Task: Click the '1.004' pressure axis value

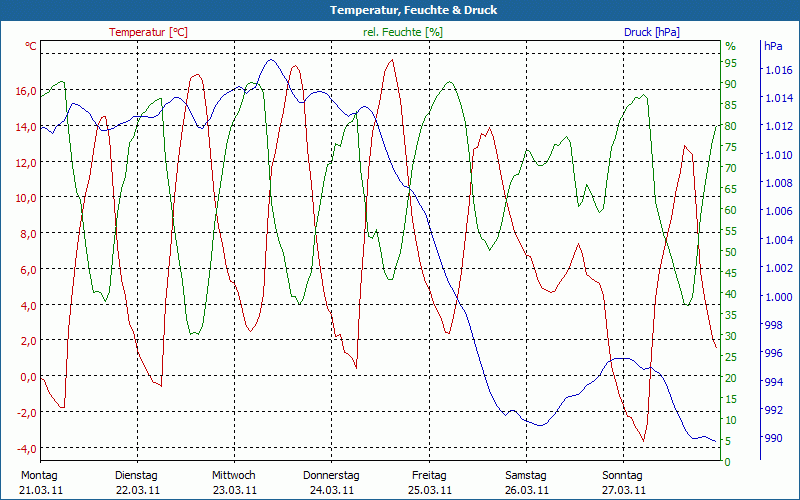Action: (x=779, y=240)
